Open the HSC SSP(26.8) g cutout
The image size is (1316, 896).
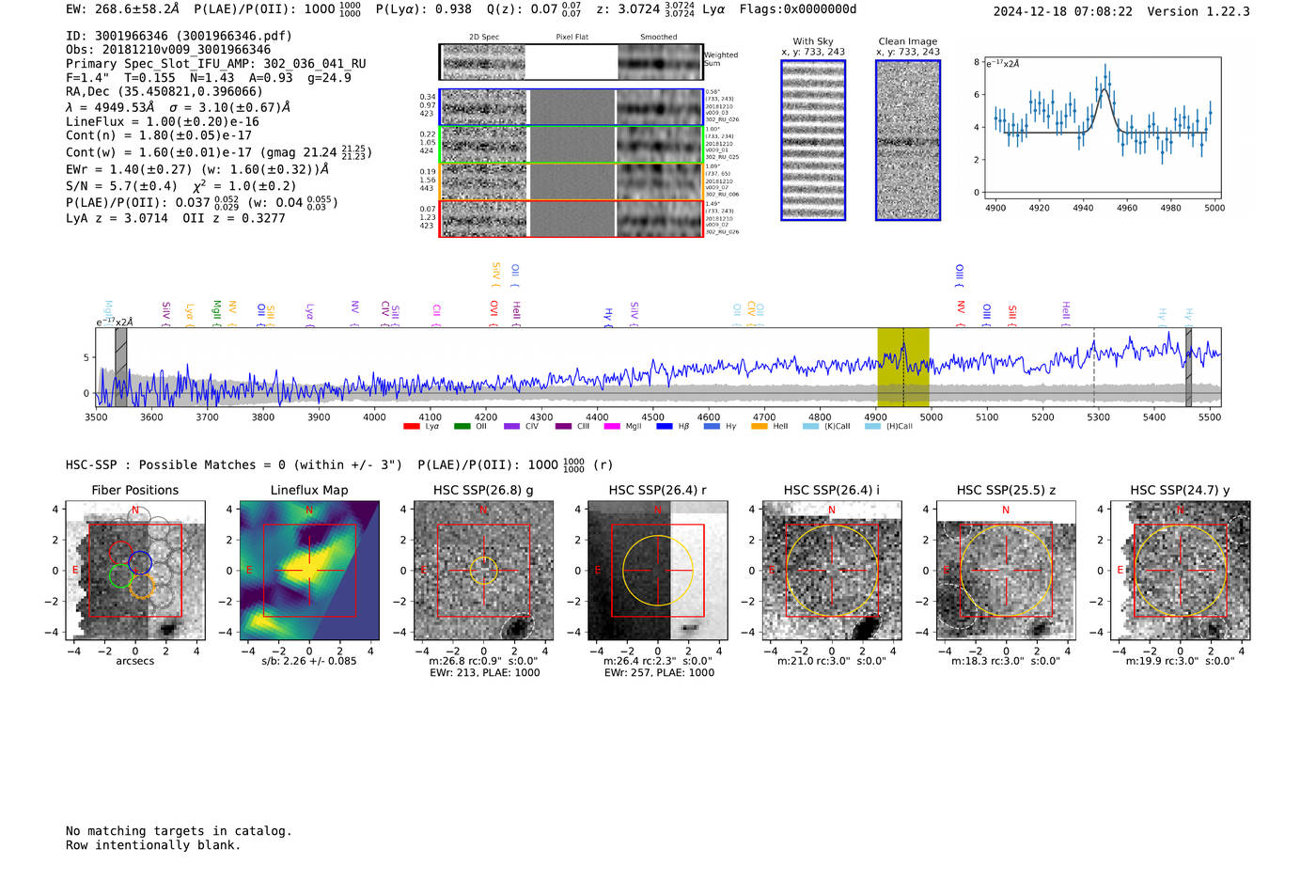coord(483,571)
